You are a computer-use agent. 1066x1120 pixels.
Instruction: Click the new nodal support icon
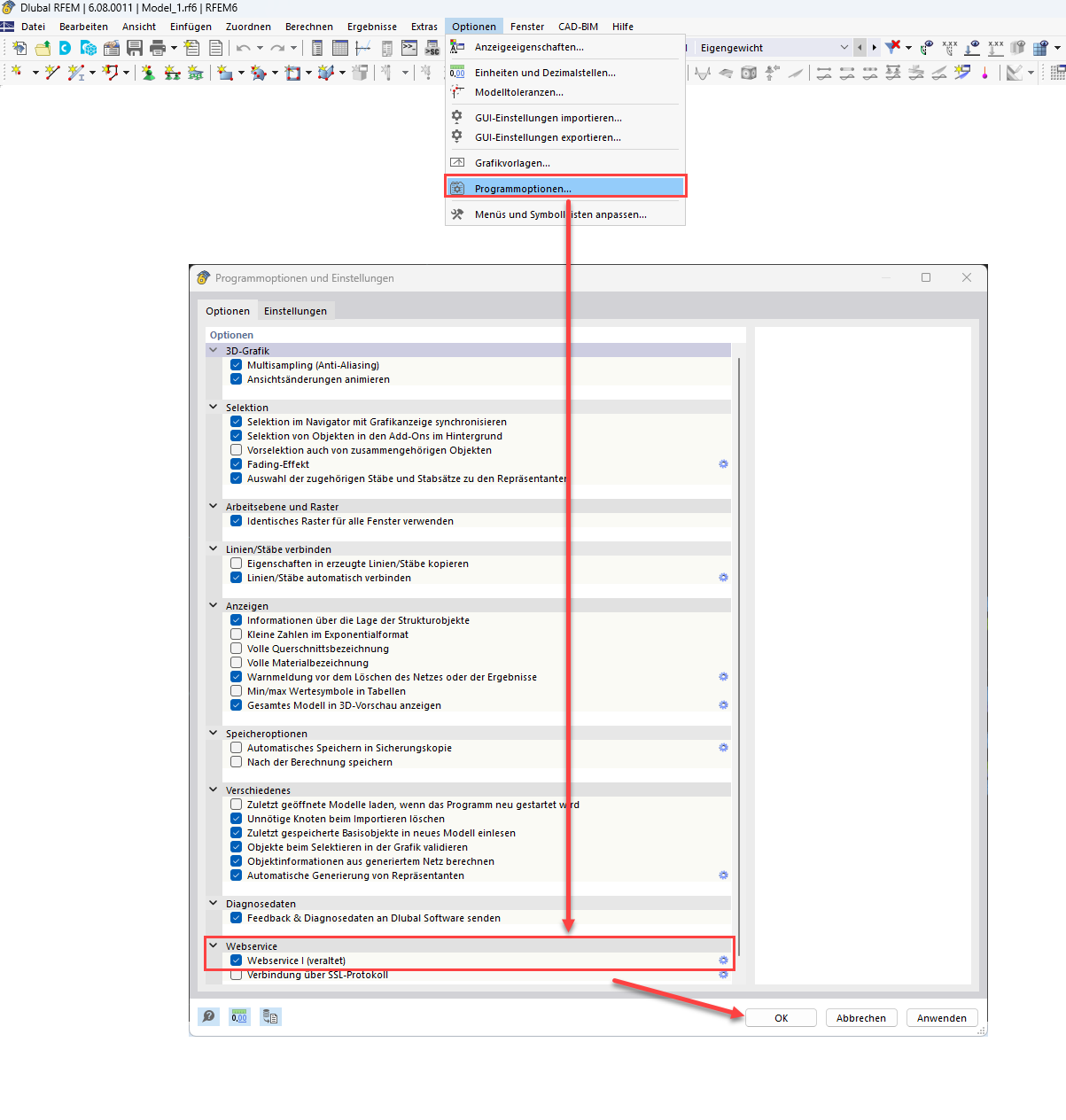tap(149, 73)
